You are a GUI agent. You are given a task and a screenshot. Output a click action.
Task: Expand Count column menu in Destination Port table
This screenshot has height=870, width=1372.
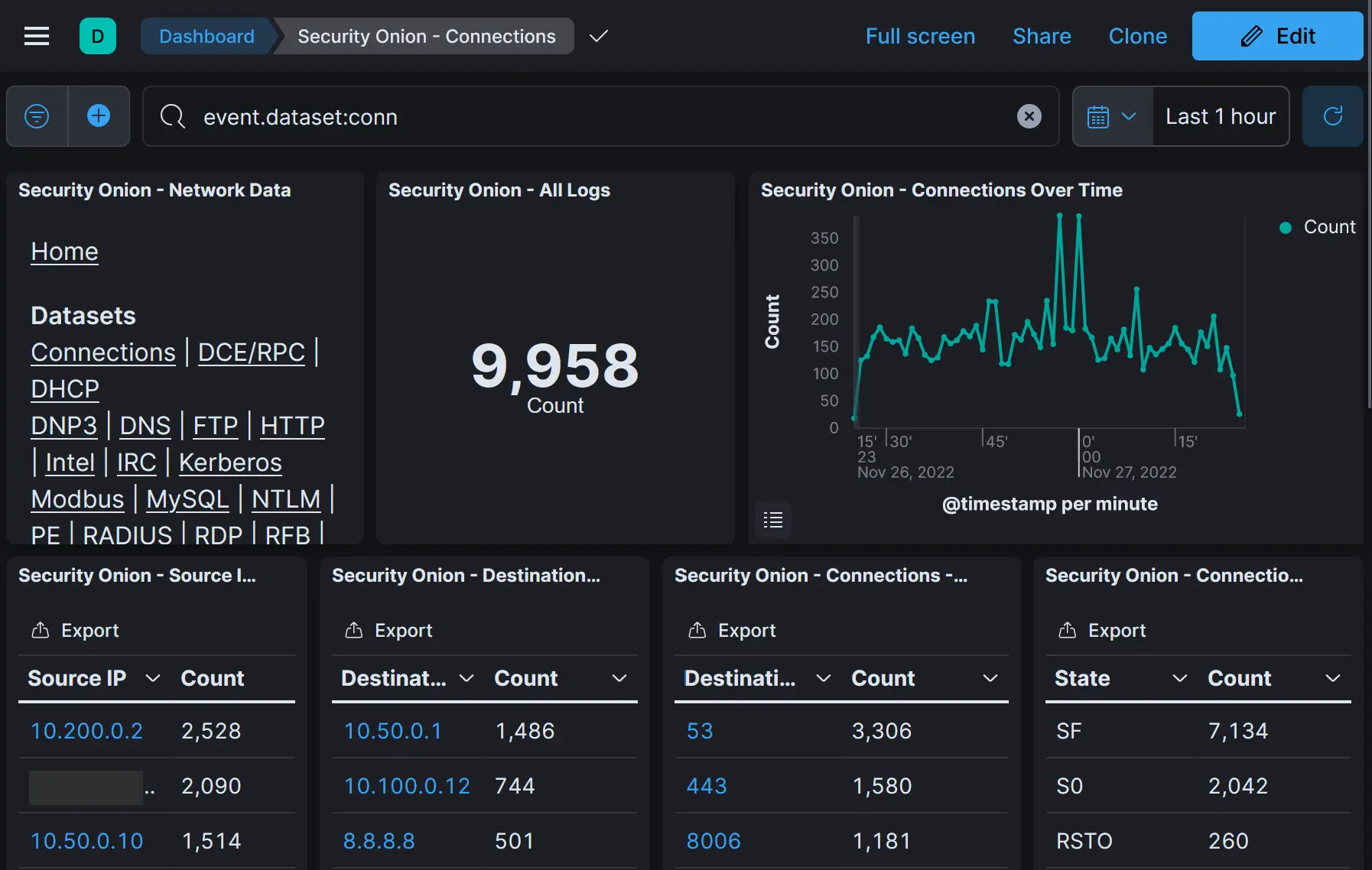990,678
